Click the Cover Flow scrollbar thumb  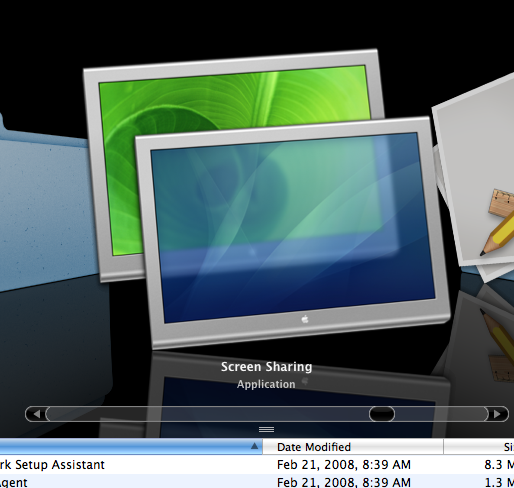(382, 414)
